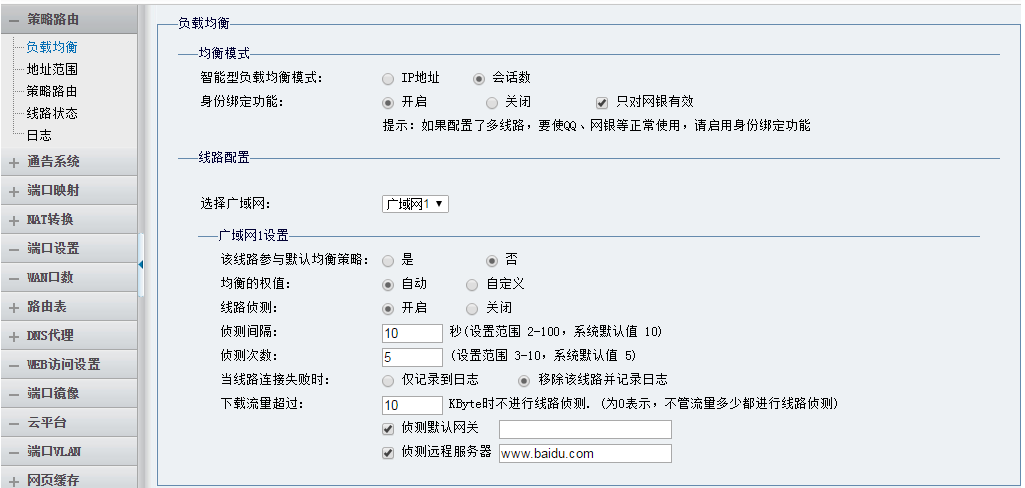Expand the 通告系统 sidebar section
This screenshot has width=1025, height=488.
click(69, 161)
